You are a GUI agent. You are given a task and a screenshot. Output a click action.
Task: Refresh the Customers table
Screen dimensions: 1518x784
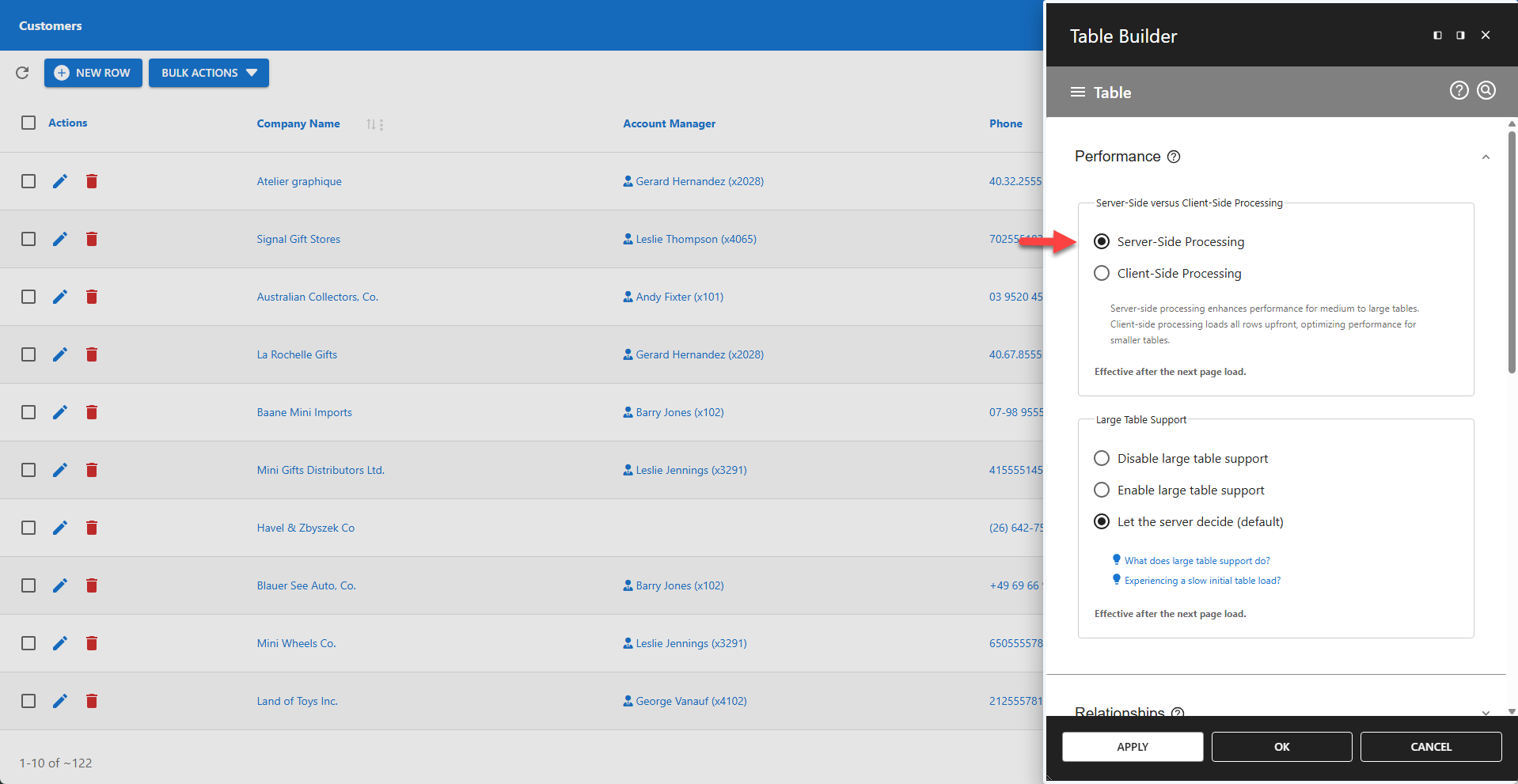pyautogui.click(x=22, y=73)
